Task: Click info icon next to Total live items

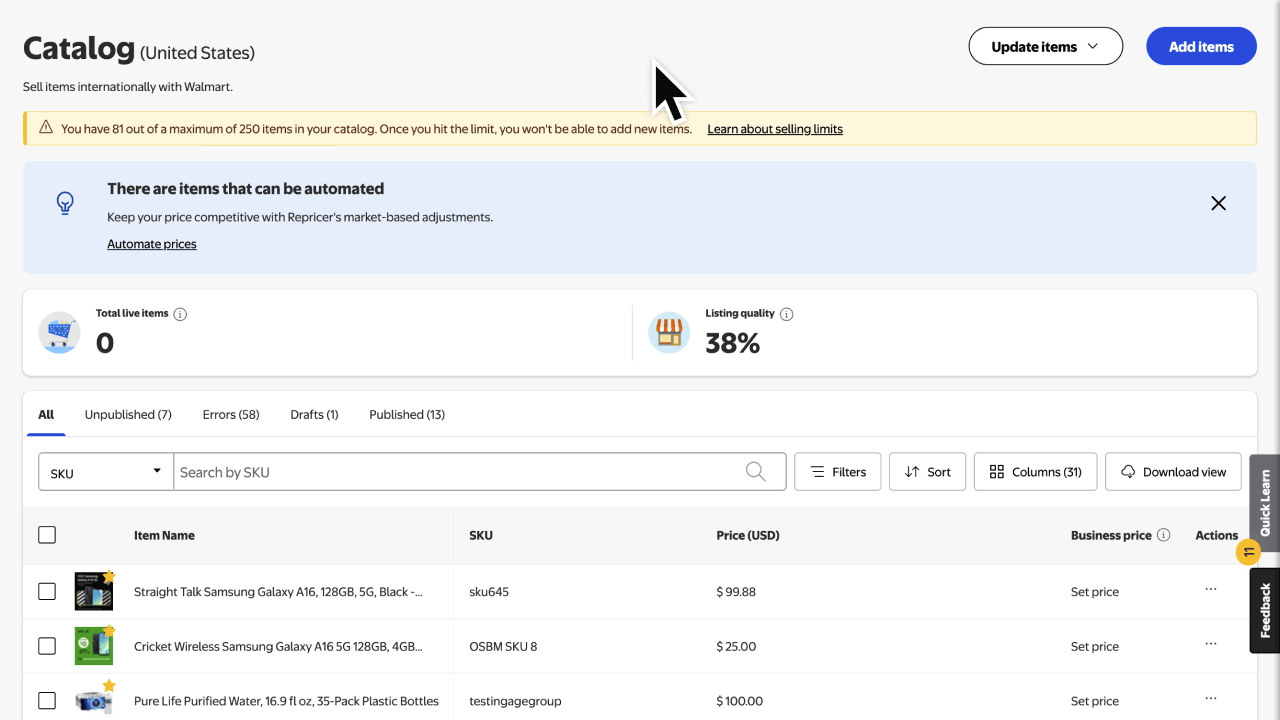Action: tap(180, 314)
